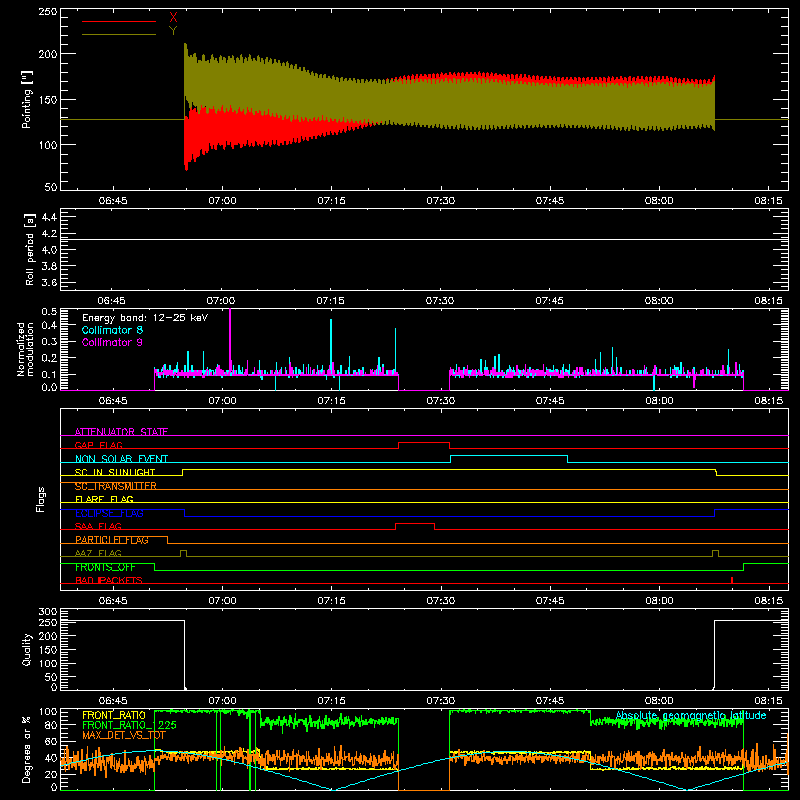The width and height of the screenshot is (800, 800).
Task: Click the Flags axis title
Action: [40, 499]
